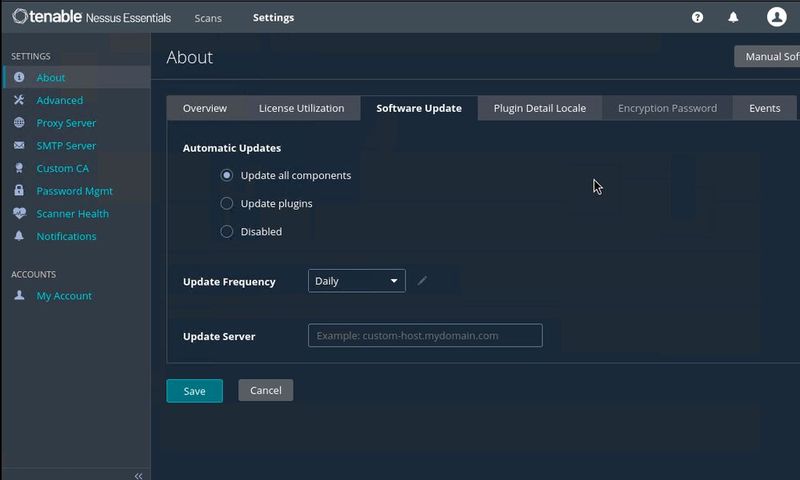The height and width of the screenshot is (480, 800).
Task: Switch to the Overview tab
Action: coord(205,108)
